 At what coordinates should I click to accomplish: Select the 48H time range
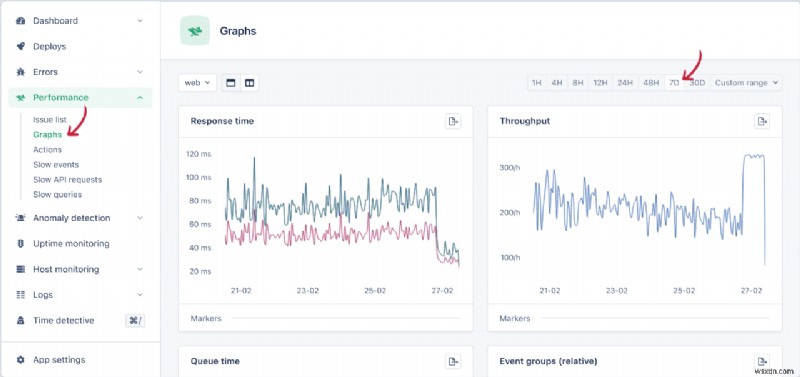pyautogui.click(x=651, y=83)
